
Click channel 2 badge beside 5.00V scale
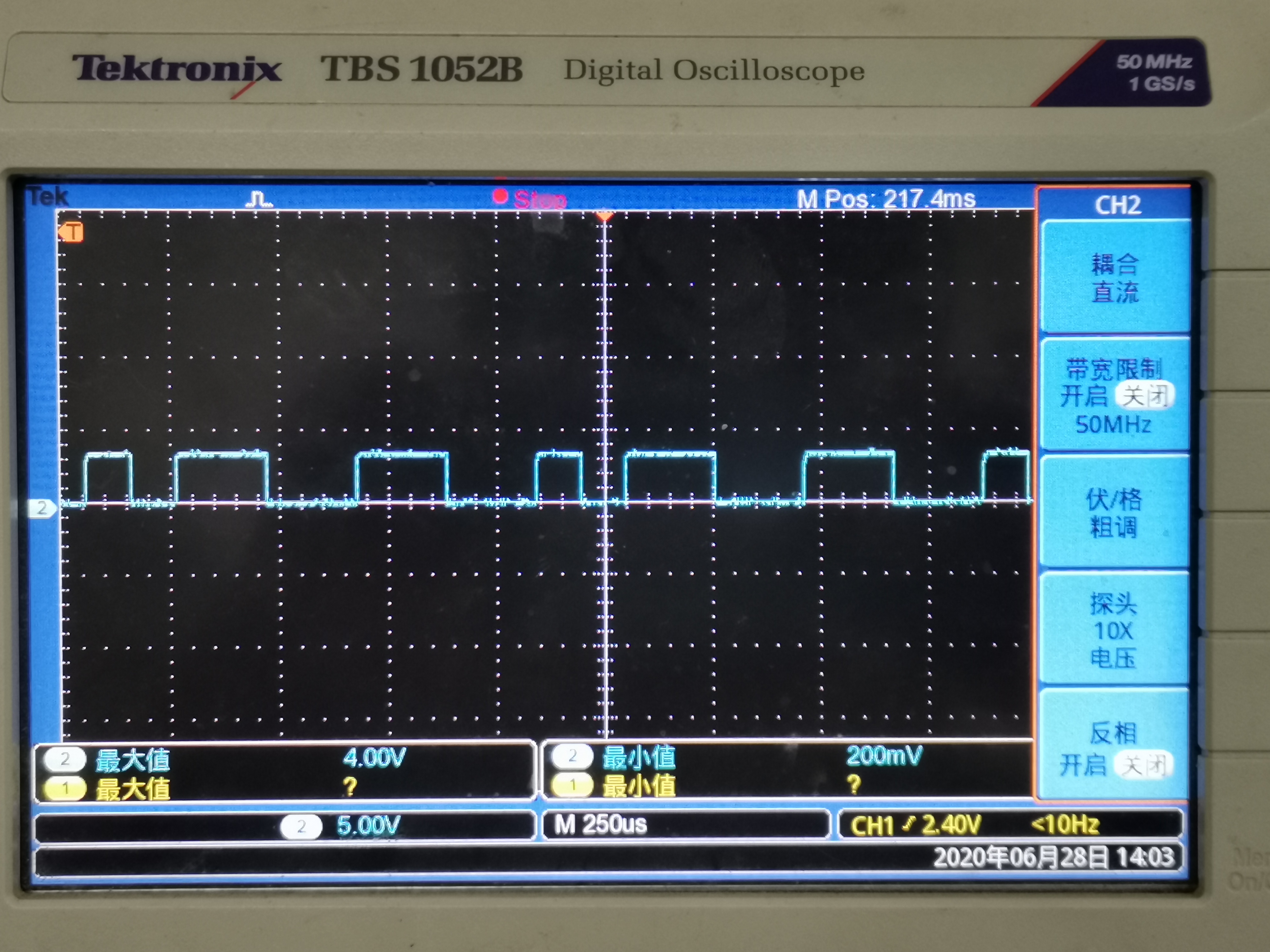click(301, 826)
